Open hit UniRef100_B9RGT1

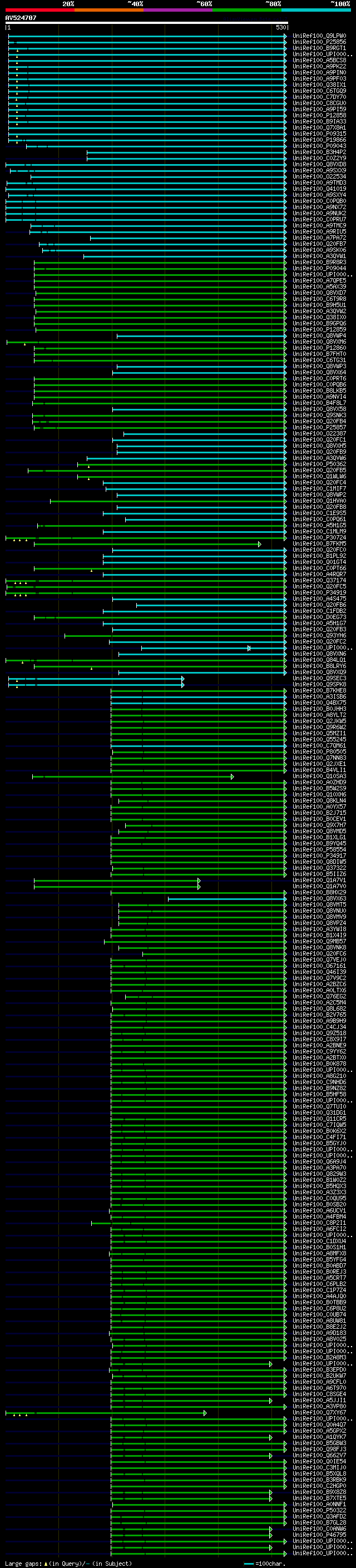click(x=319, y=48)
